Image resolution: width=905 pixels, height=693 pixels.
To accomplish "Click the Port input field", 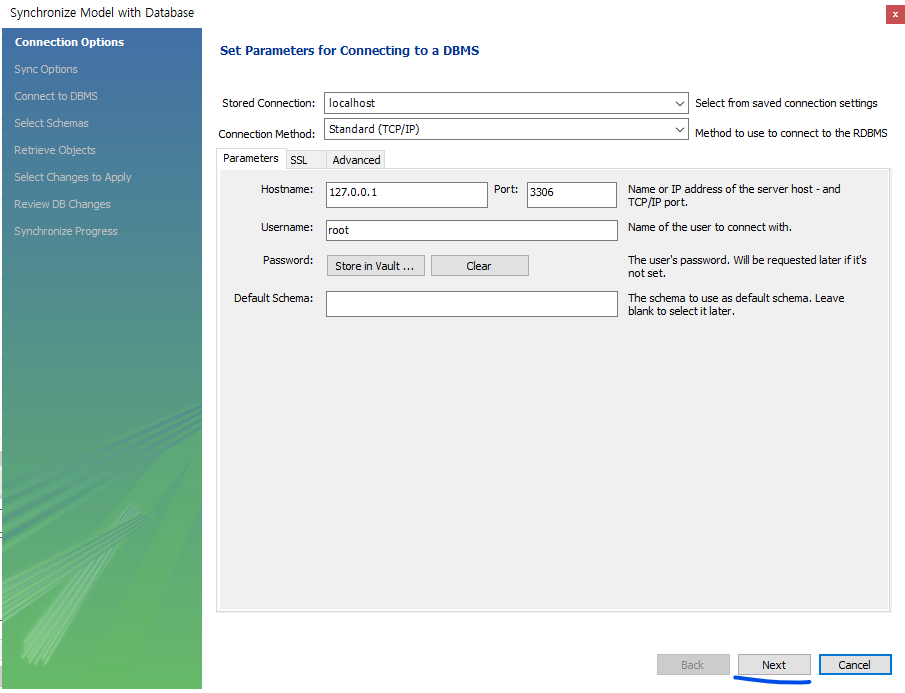I will (x=571, y=195).
